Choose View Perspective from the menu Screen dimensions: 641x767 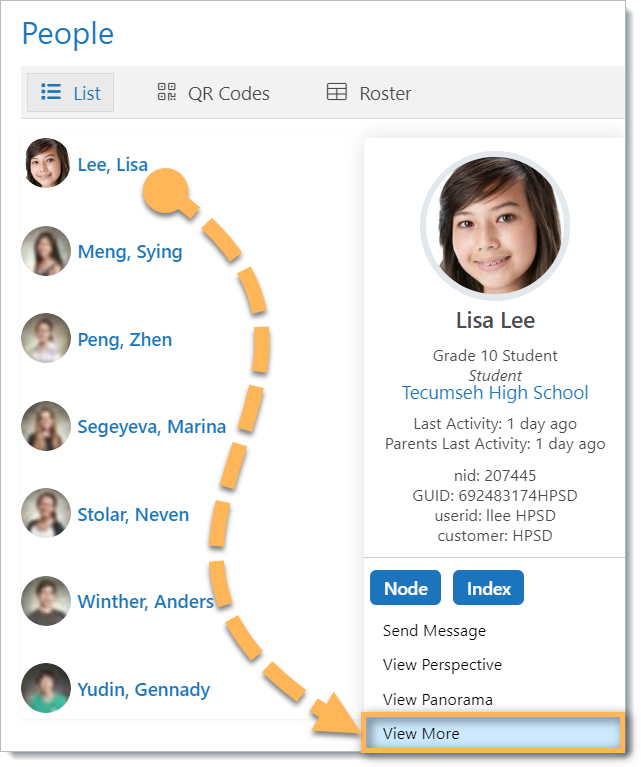click(x=442, y=665)
